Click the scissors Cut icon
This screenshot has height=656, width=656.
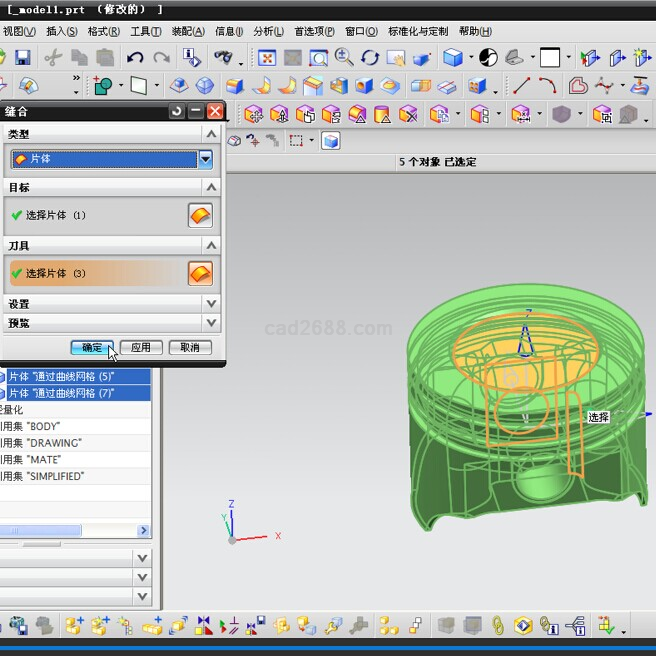pos(53,58)
